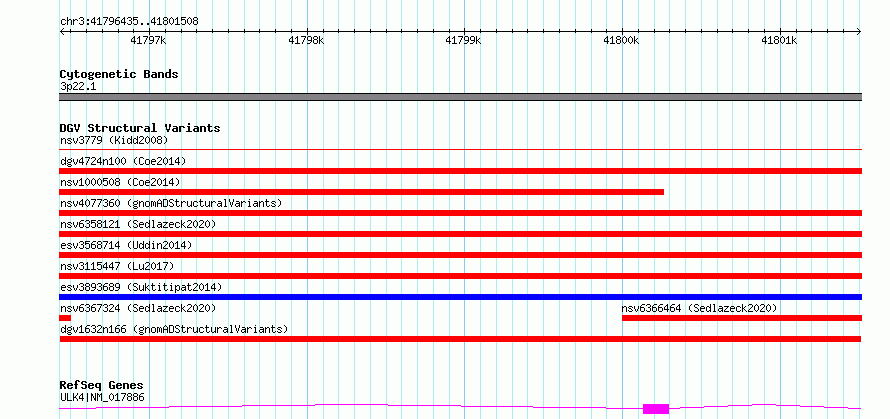Click the nsv4077360 (gnomADStructuralVariants) label
The height and width of the screenshot is (419, 890).
(x=171, y=203)
